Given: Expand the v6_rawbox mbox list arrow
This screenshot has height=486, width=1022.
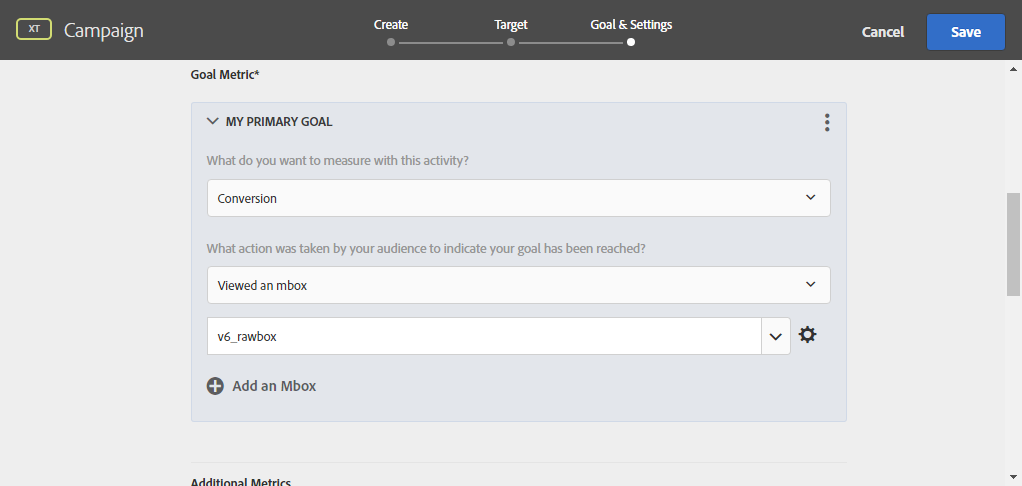Looking at the screenshot, I should (x=776, y=336).
